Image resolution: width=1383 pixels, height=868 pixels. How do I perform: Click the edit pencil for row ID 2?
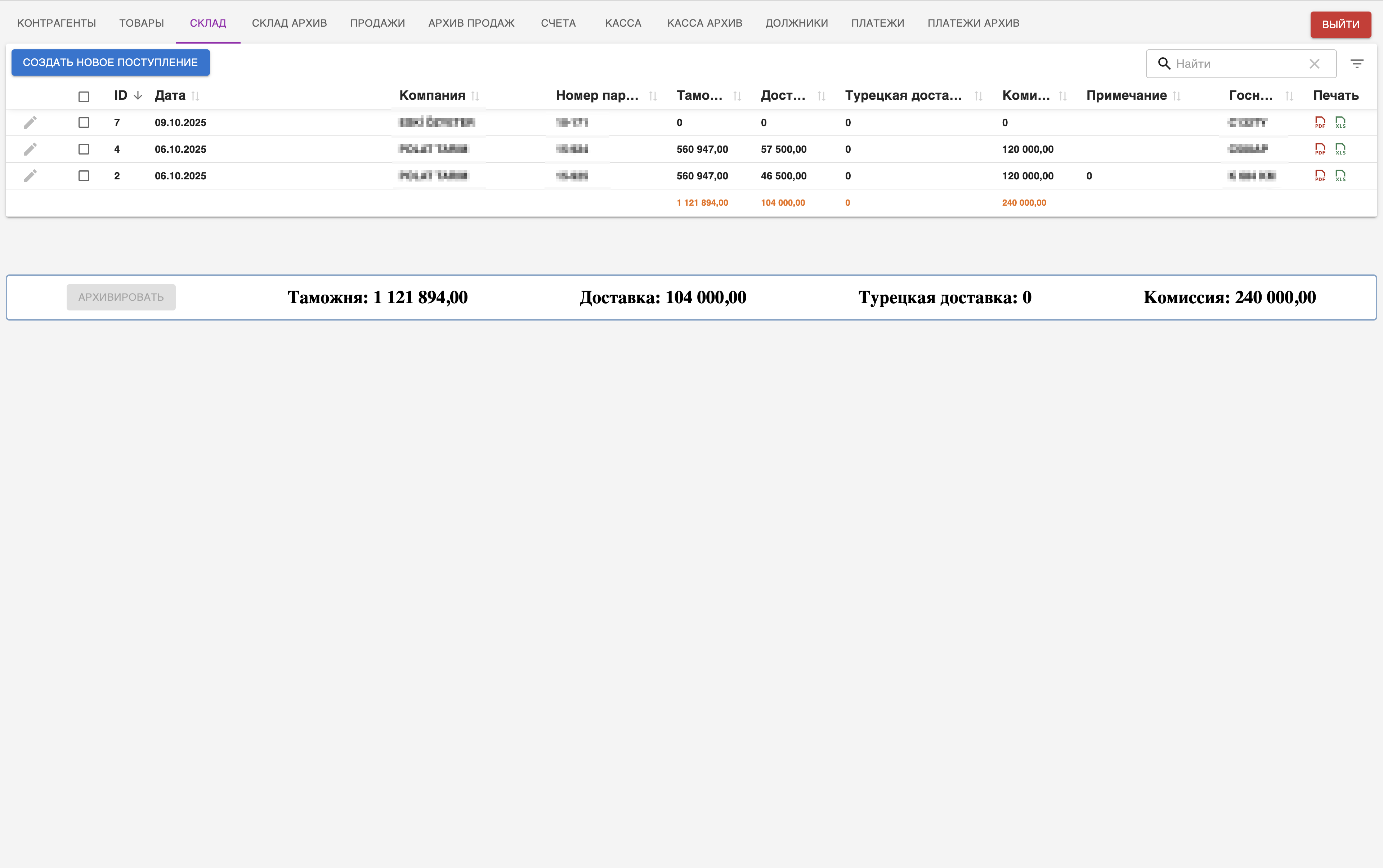click(x=30, y=176)
